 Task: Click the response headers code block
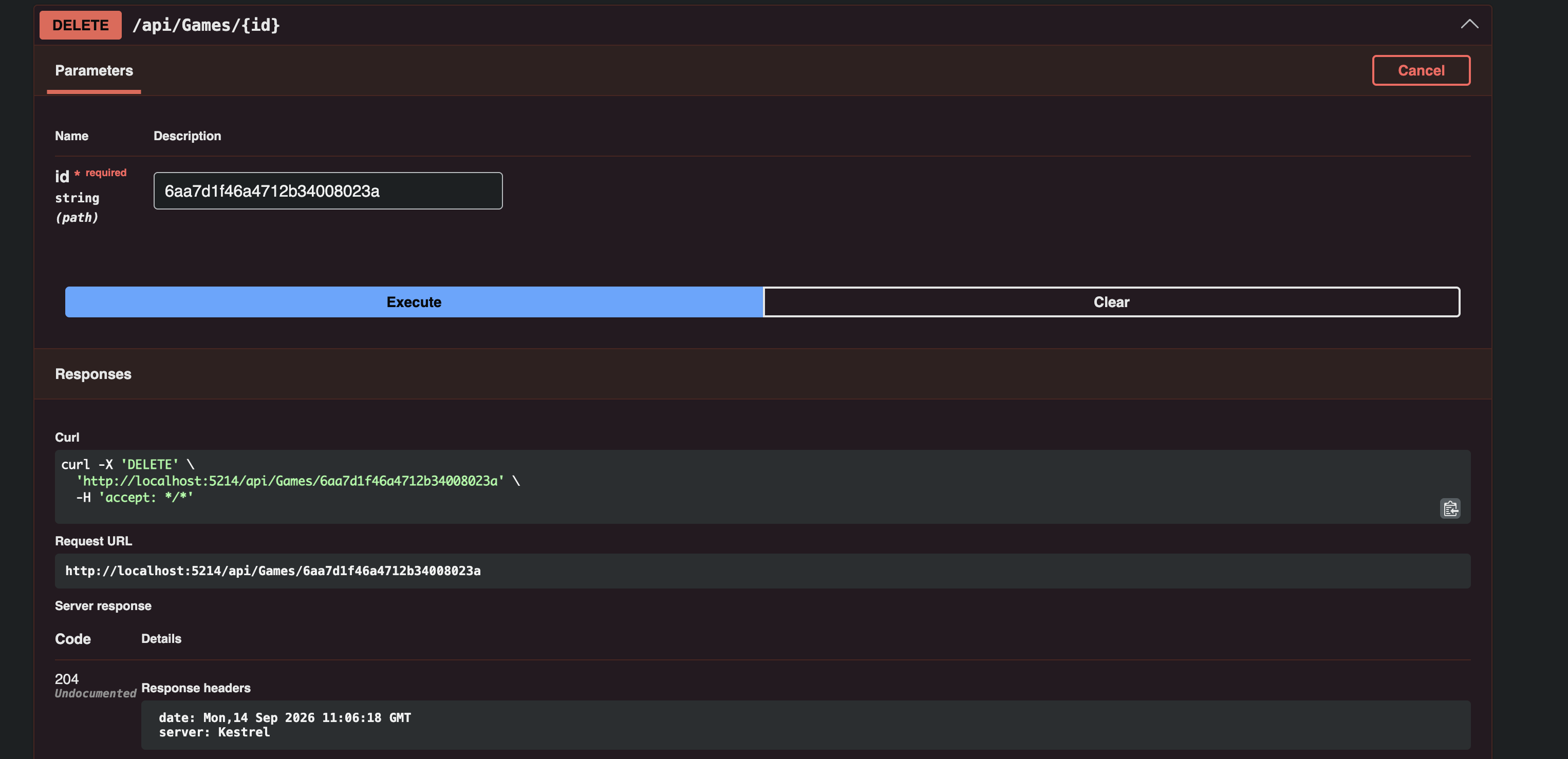click(x=806, y=725)
